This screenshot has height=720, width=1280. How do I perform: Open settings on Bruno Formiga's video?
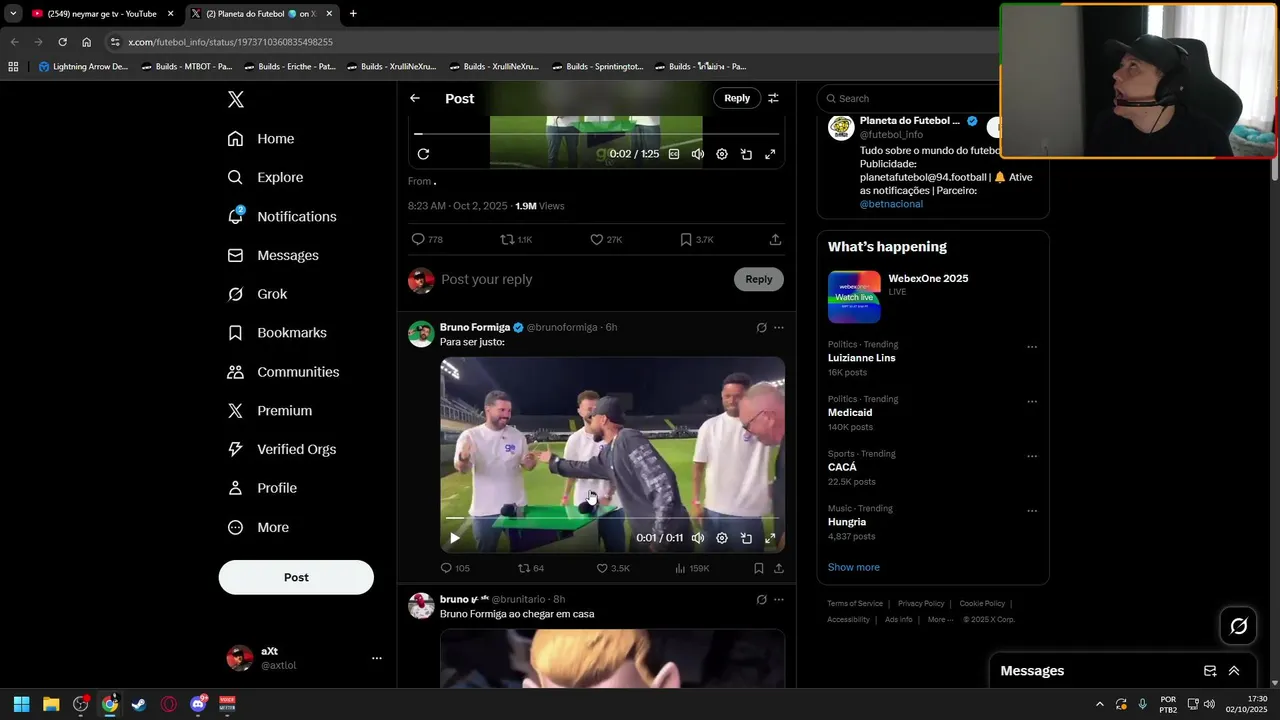722,538
